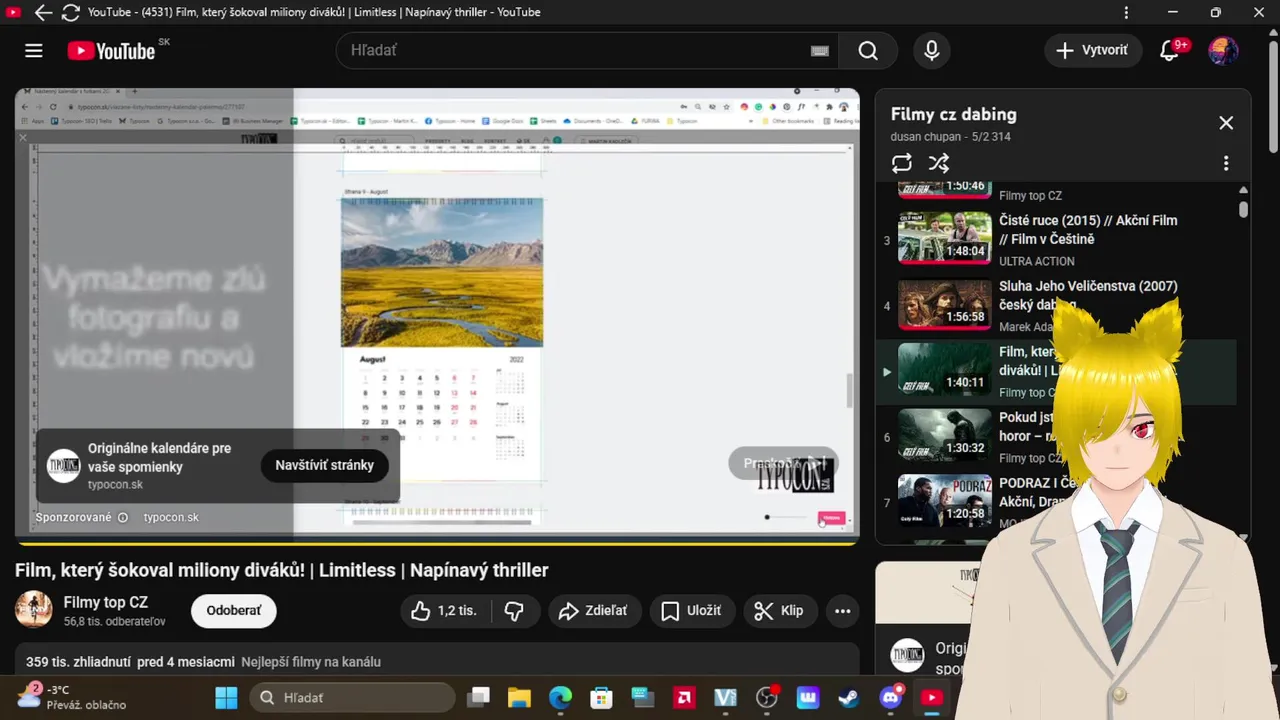Screen dimensions: 1280x720
Task: Click the magnifier search button
Action: pos(868,51)
